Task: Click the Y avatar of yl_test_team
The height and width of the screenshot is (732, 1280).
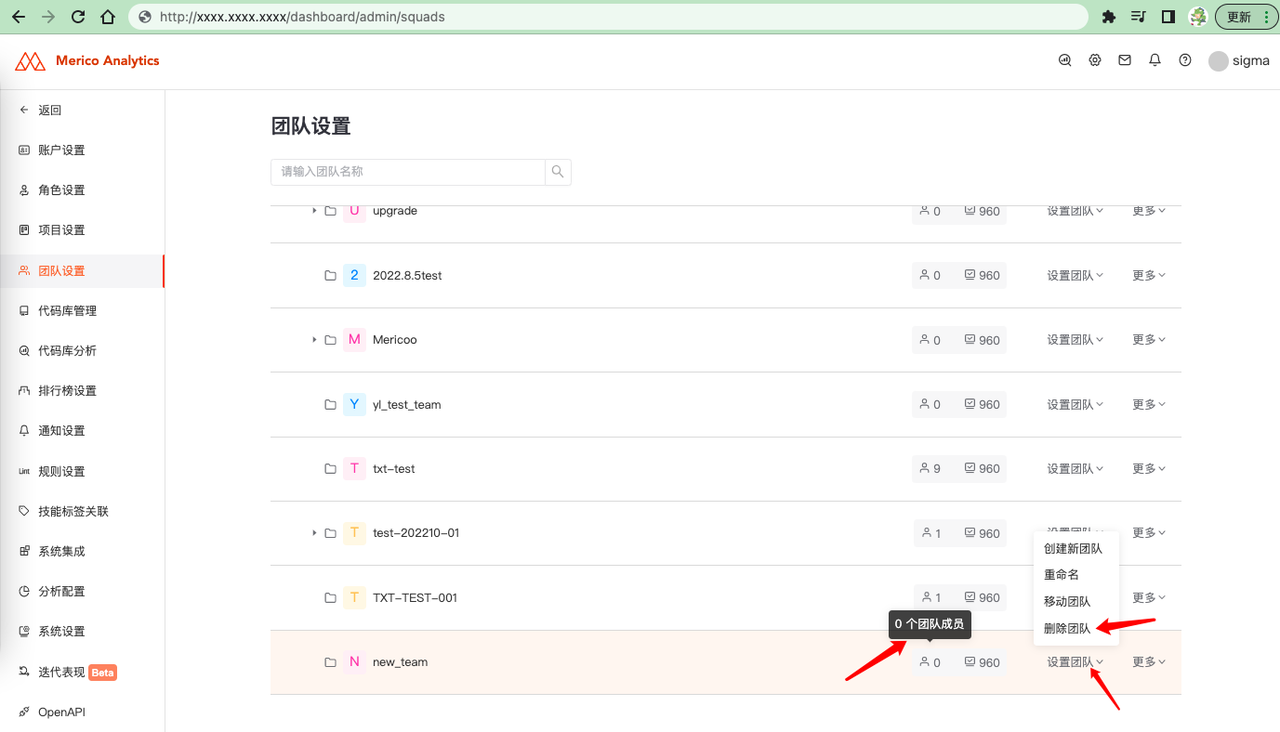Action: click(x=354, y=404)
